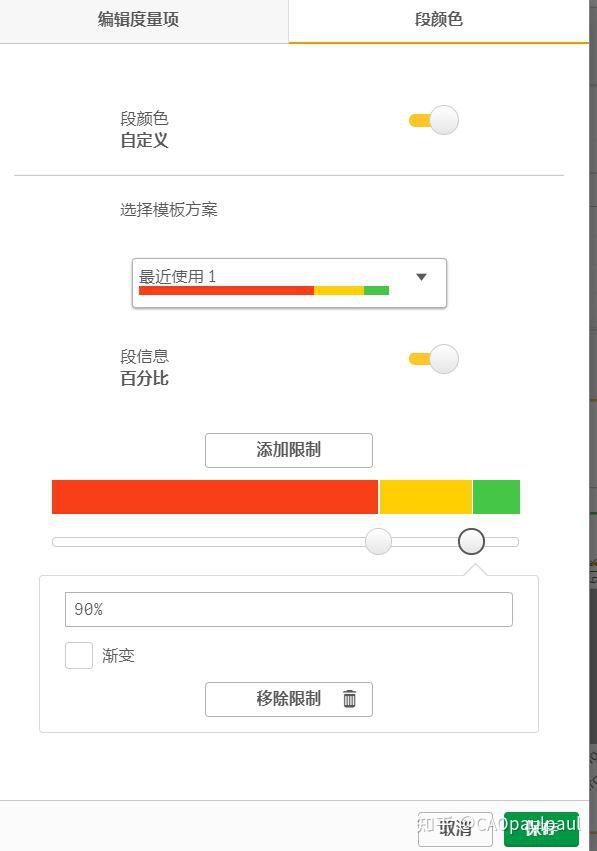The width and height of the screenshot is (597, 851).
Task: Disable the 段颜色 custom toggle
Action: pos(432,119)
